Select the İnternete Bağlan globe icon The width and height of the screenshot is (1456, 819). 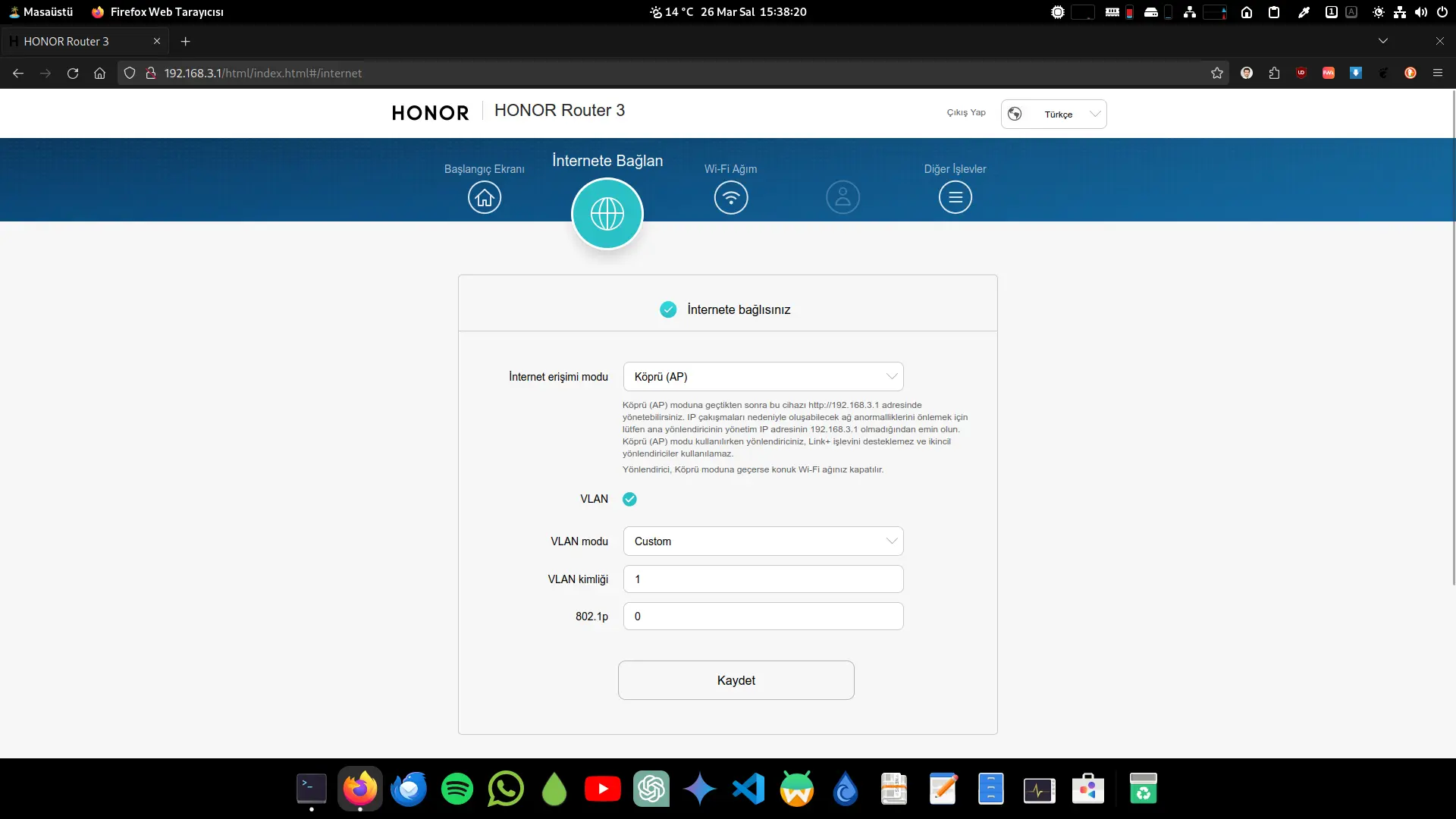[x=607, y=214]
